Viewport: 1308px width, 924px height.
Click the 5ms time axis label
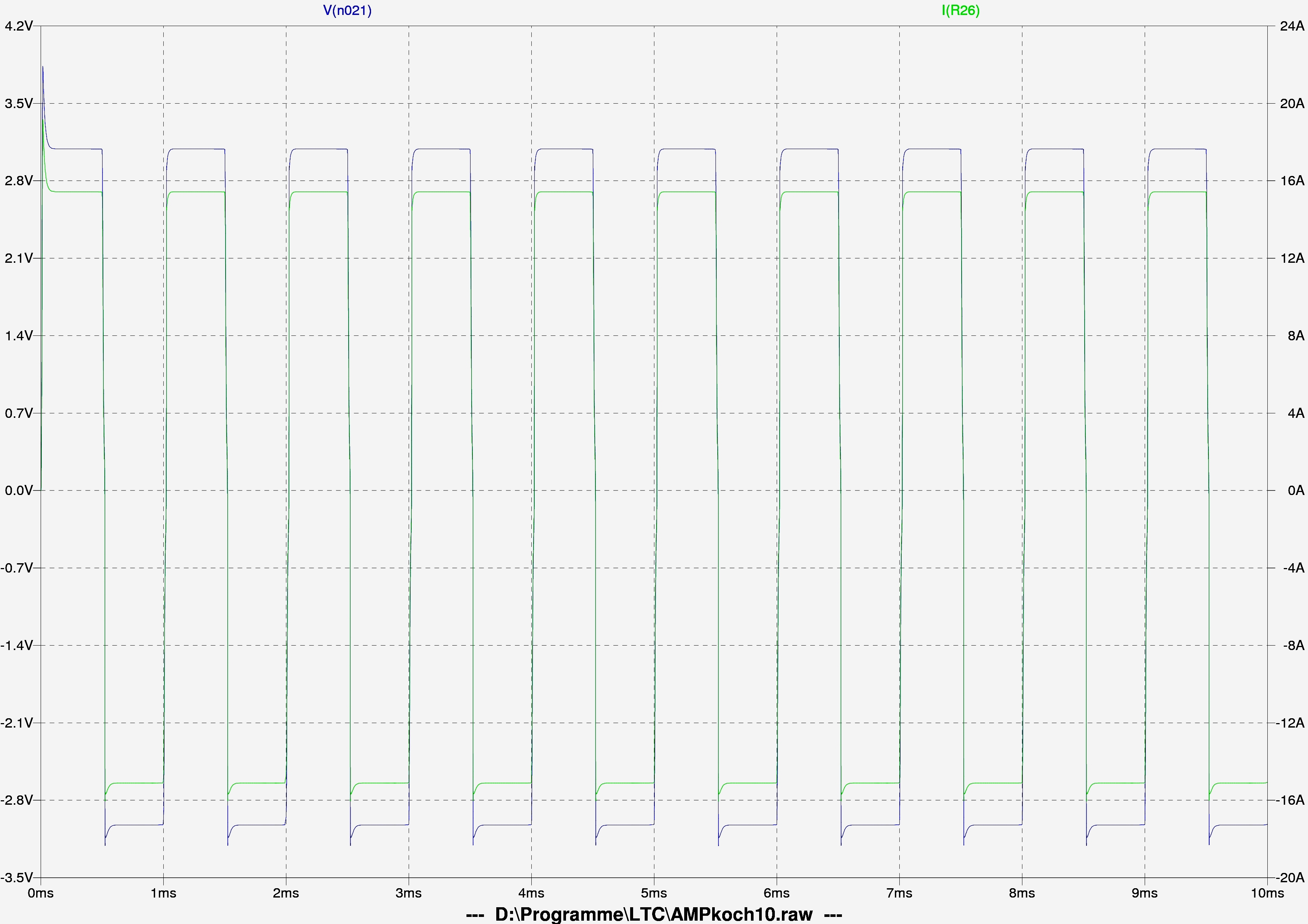654,893
